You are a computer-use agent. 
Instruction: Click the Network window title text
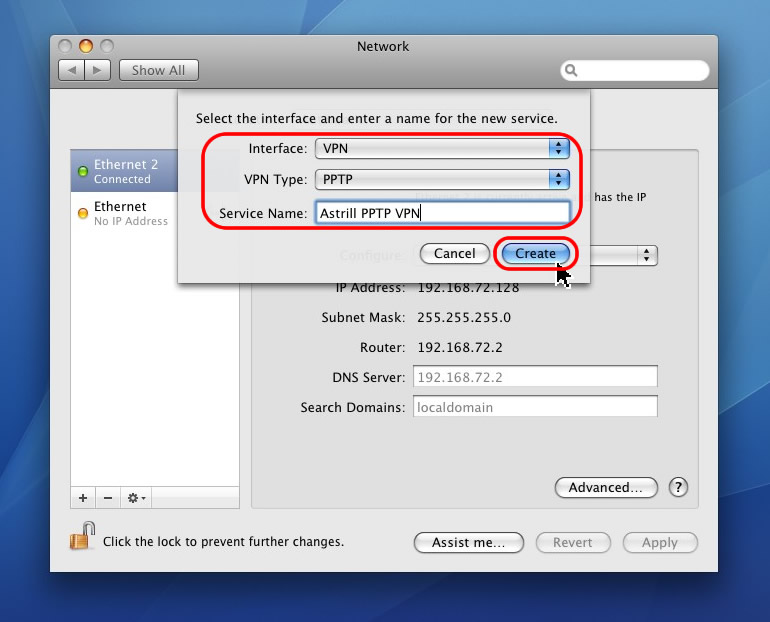[383, 46]
